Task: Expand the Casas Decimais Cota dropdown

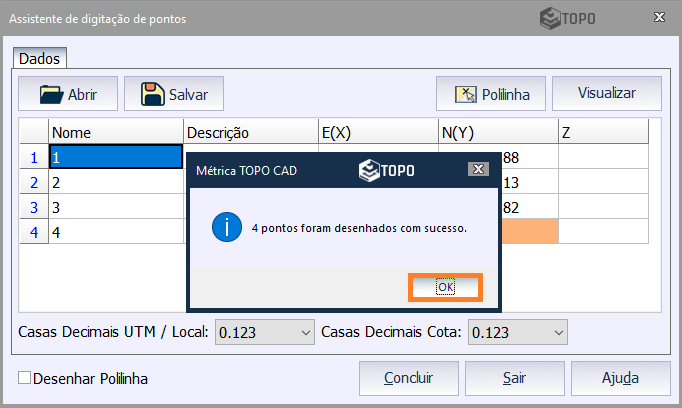Action: (557, 332)
